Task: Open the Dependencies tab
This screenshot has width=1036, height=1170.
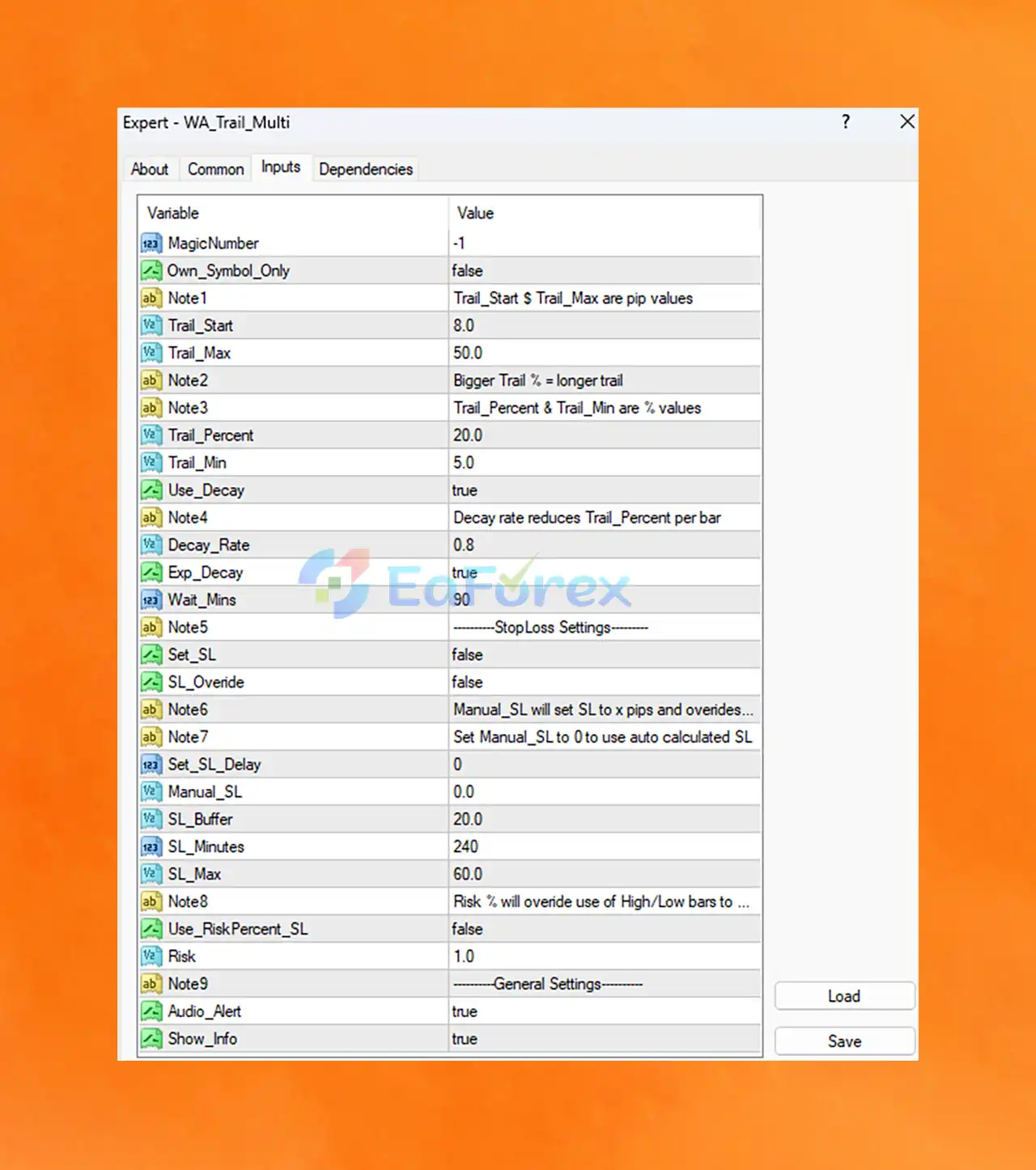Action: point(366,169)
